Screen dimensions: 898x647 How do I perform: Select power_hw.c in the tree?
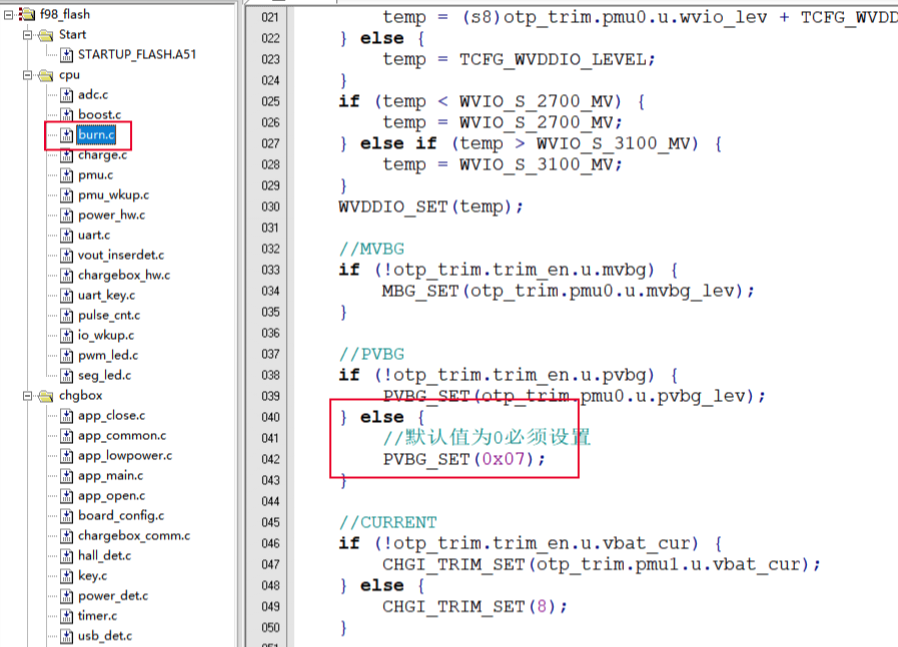pos(112,215)
